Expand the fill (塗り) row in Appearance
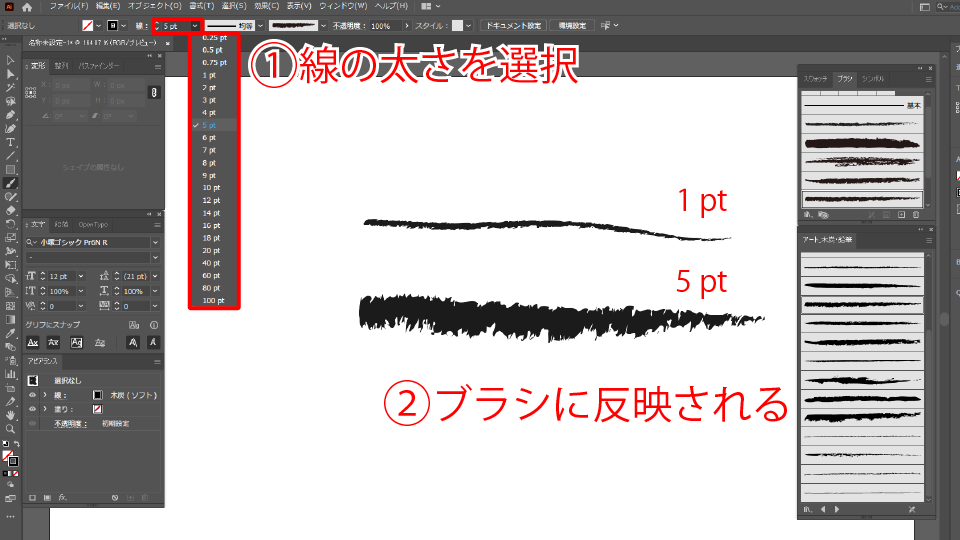The image size is (960, 540). coord(45,409)
